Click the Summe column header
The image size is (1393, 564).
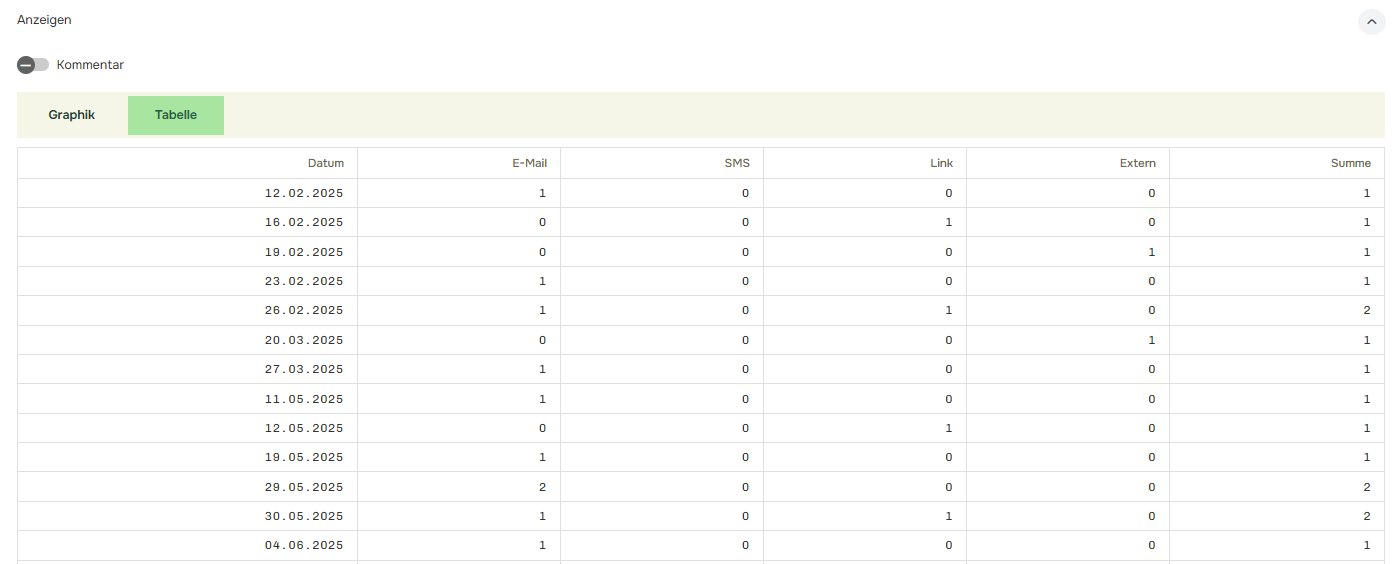1350,163
